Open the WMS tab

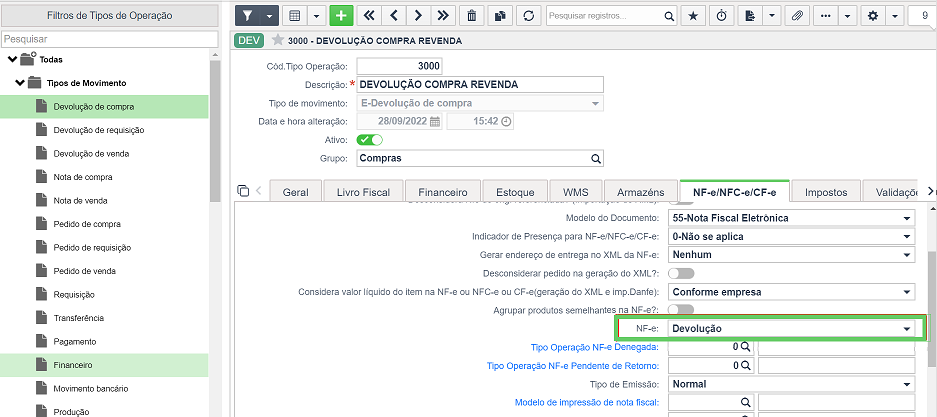(x=576, y=192)
